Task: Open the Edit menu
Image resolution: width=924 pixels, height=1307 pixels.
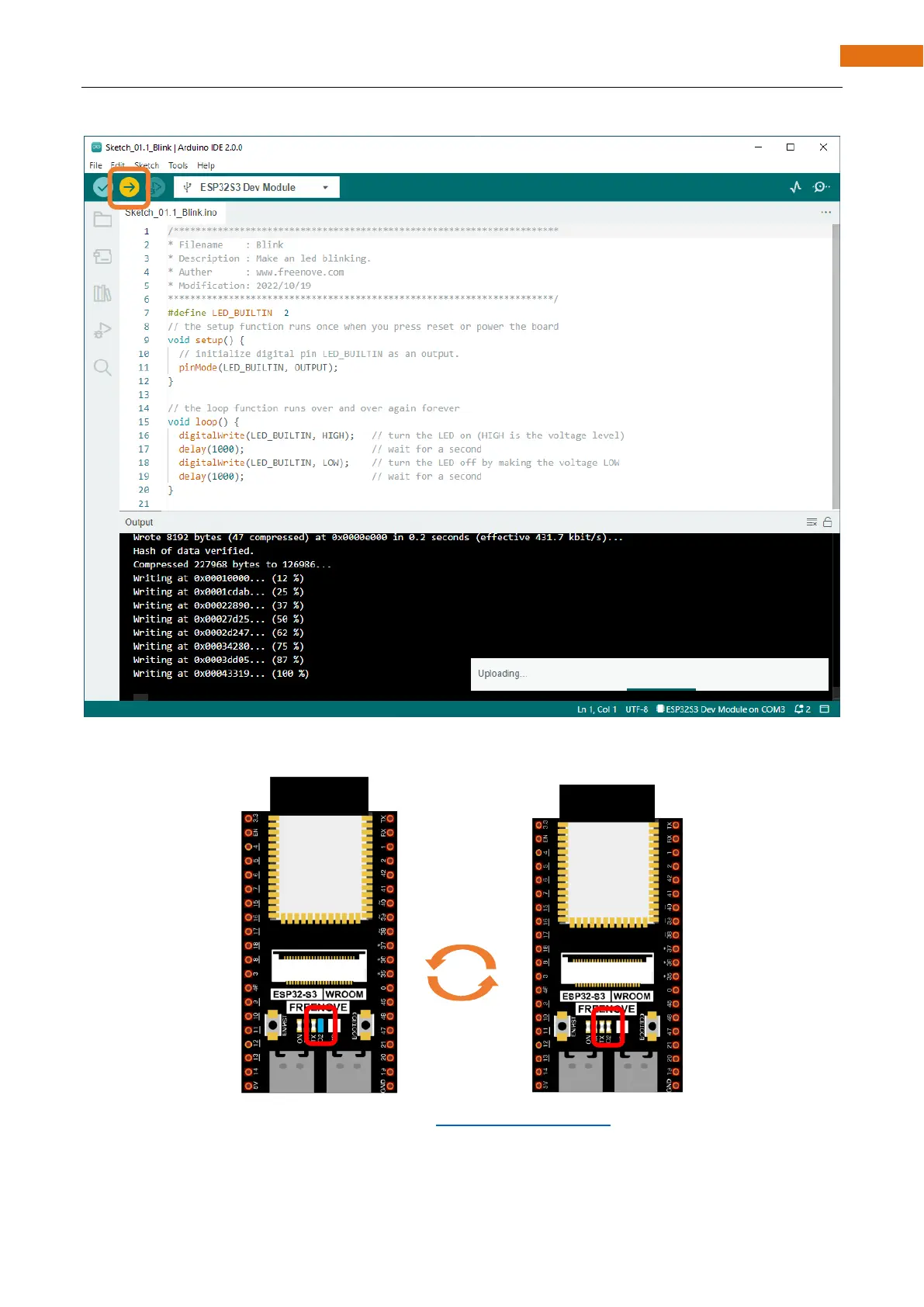Action: pyautogui.click(x=117, y=165)
